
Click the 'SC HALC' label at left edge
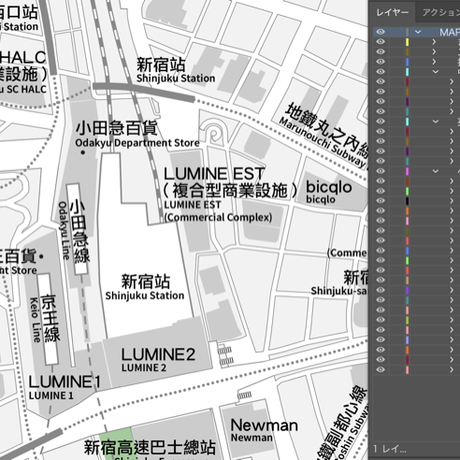coord(27,89)
